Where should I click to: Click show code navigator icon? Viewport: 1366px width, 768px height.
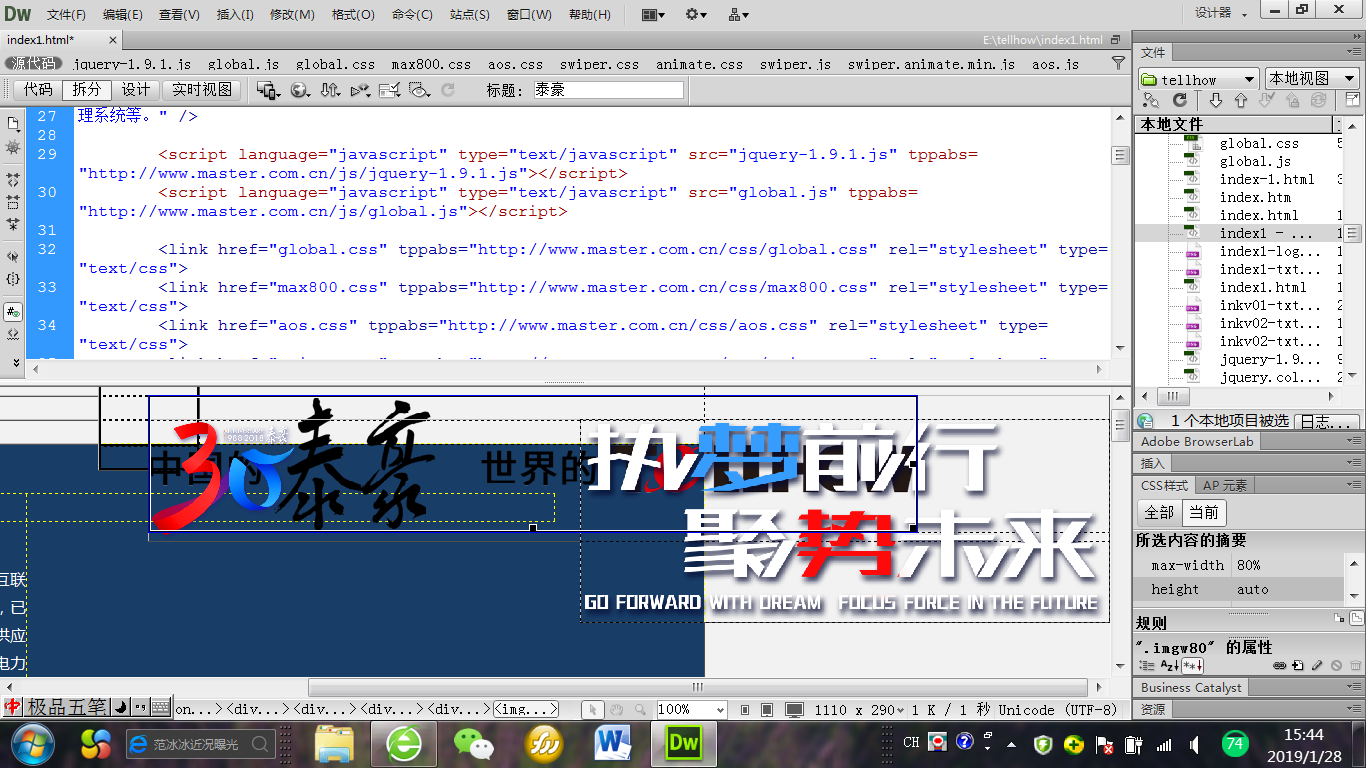click(x=13, y=147)
